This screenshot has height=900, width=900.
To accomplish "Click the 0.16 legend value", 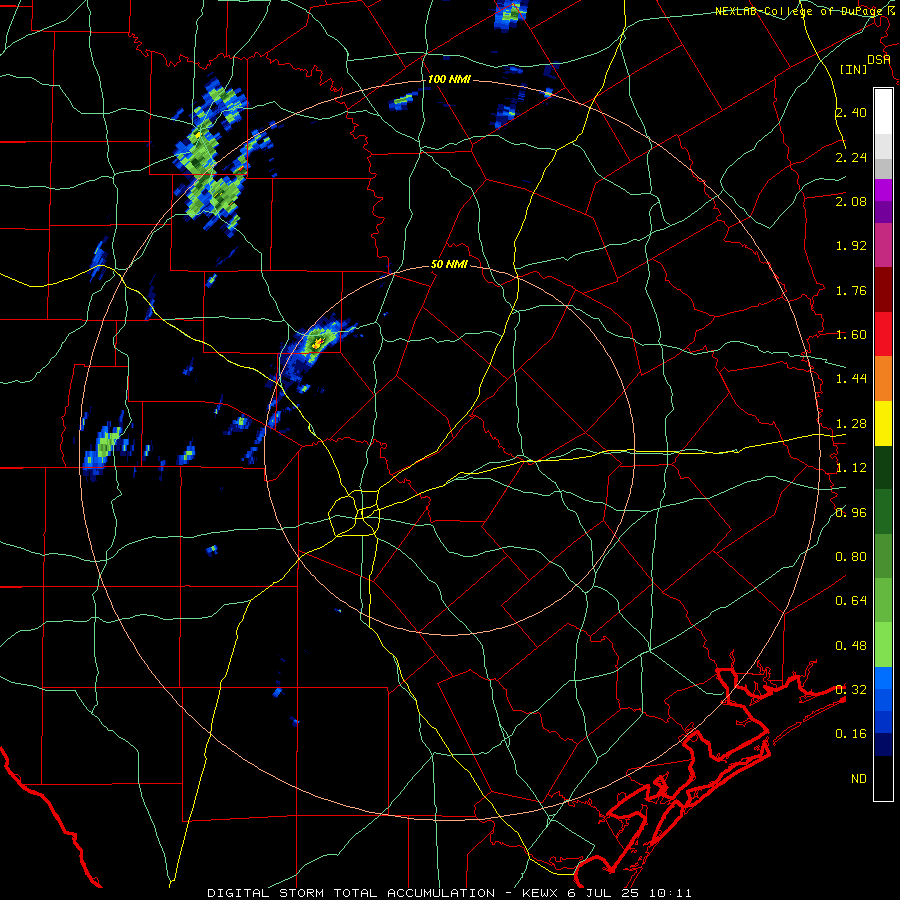I will (851, 734).
